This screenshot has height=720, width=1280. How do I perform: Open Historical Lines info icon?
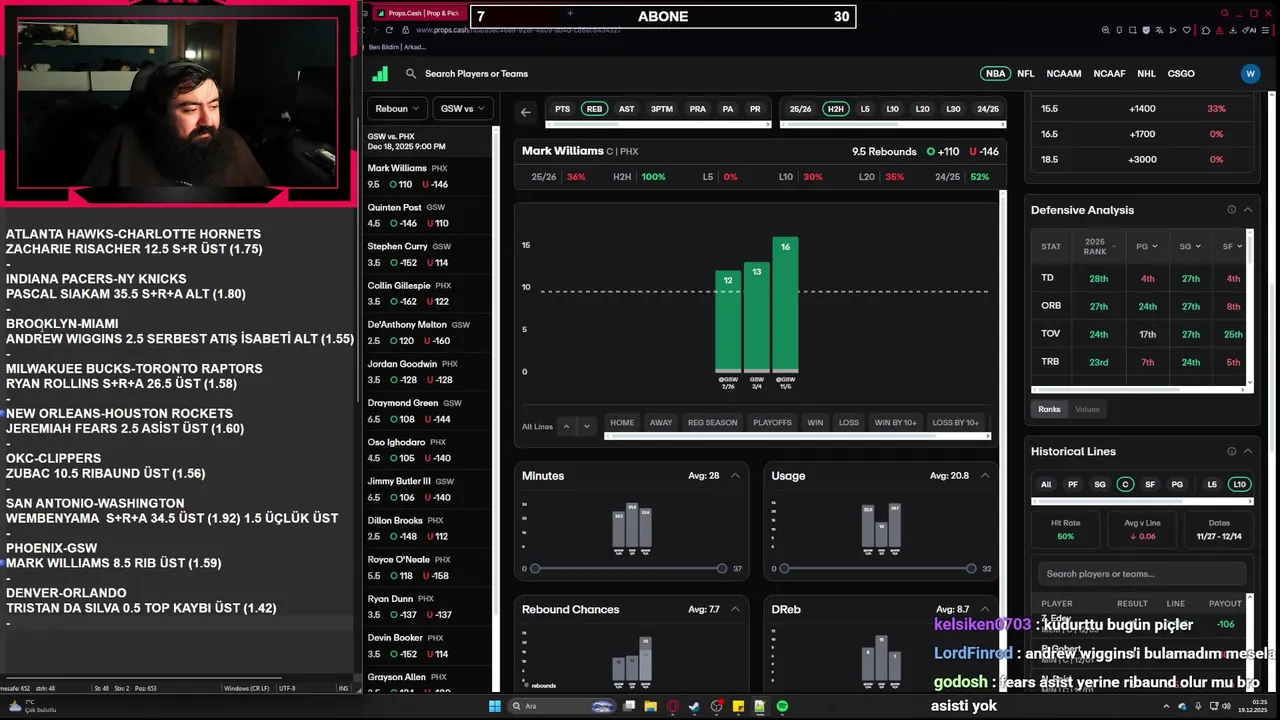pyautogui.click(x=1232, y=451)
